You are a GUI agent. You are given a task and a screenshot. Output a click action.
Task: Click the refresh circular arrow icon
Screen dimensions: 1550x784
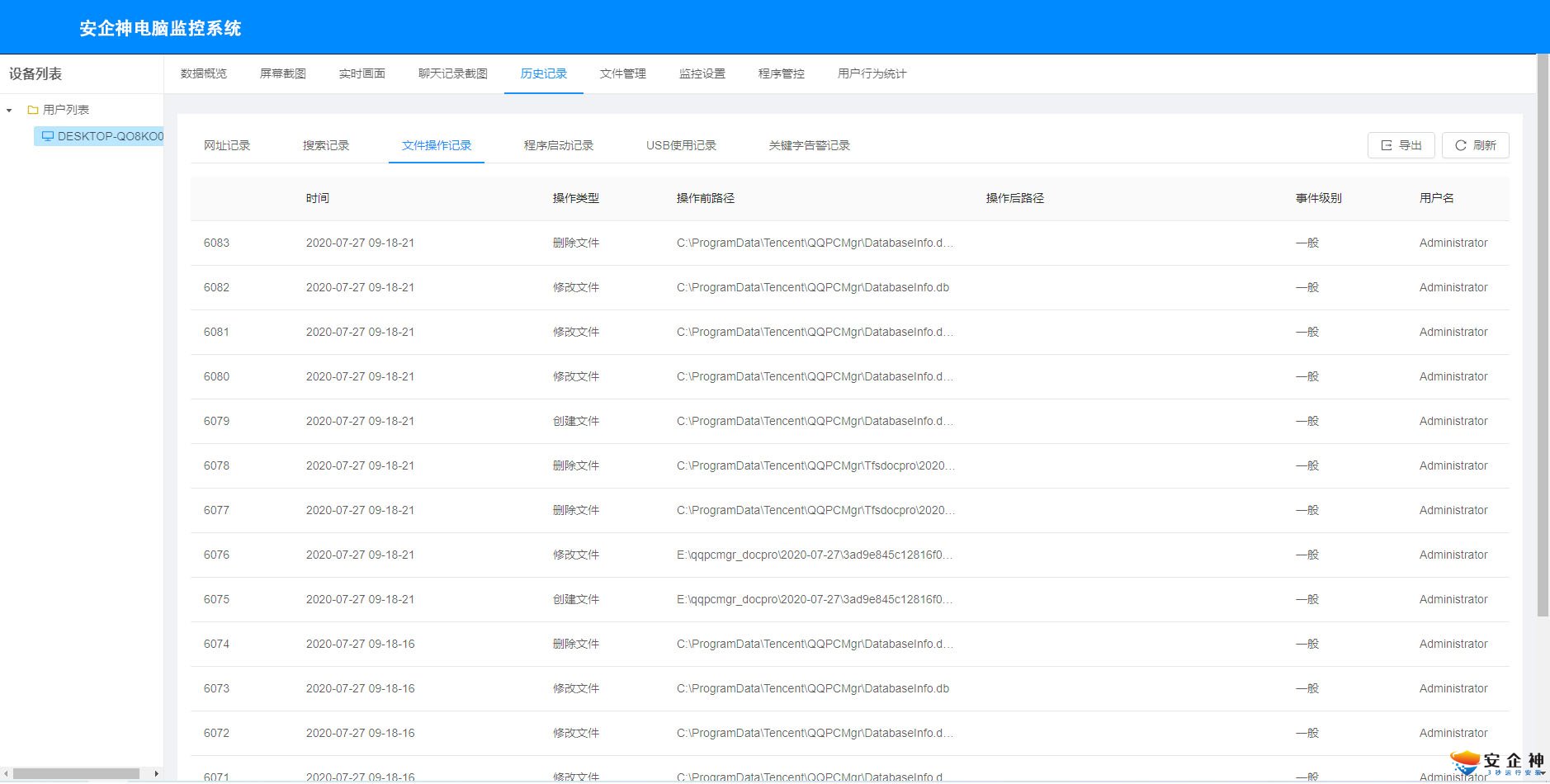[x=1461, y=145]
